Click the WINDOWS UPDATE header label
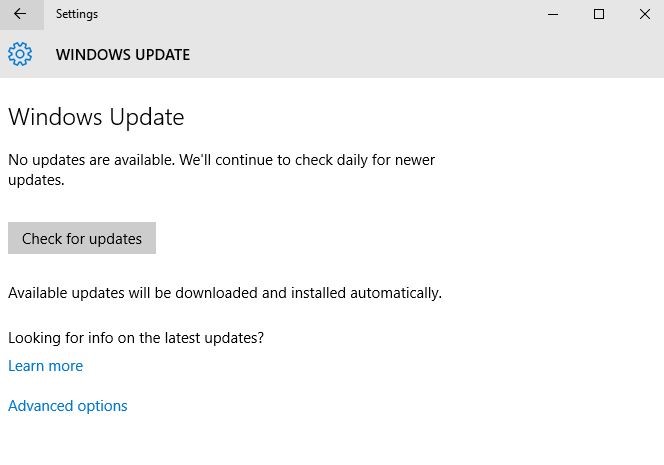Image resolution: width=664 pixels, height=465 pixels. (x=123, y=55)
